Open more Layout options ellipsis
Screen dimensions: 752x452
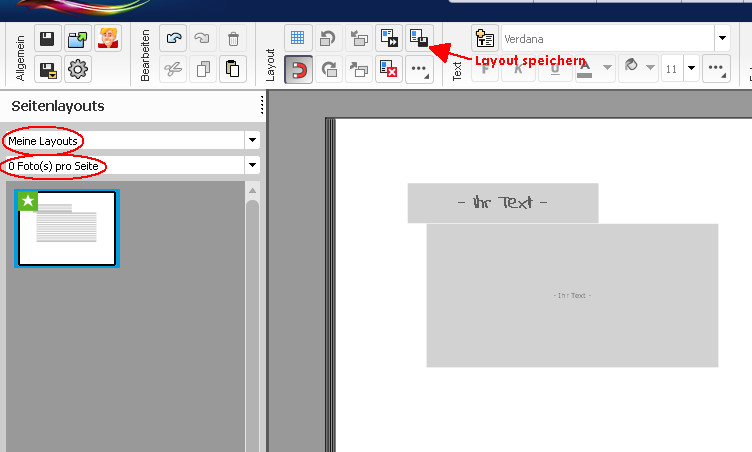[x=419, y=70]
